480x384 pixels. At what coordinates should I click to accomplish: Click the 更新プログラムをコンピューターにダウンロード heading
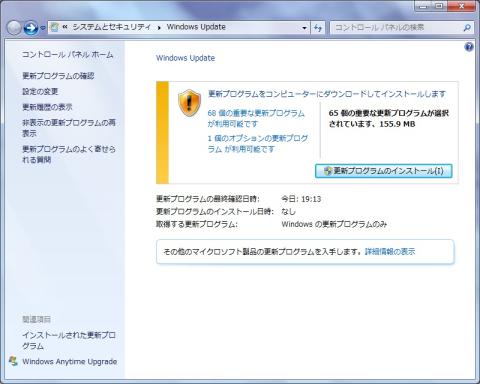point(327,94)
